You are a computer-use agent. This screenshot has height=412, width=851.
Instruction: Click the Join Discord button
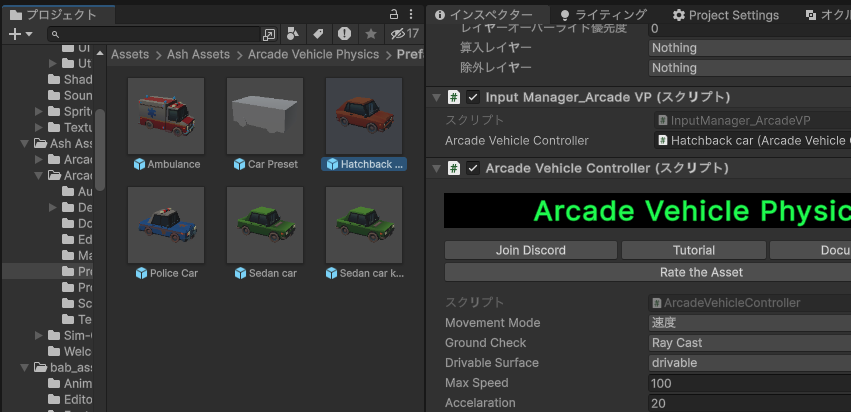point(530,250)
